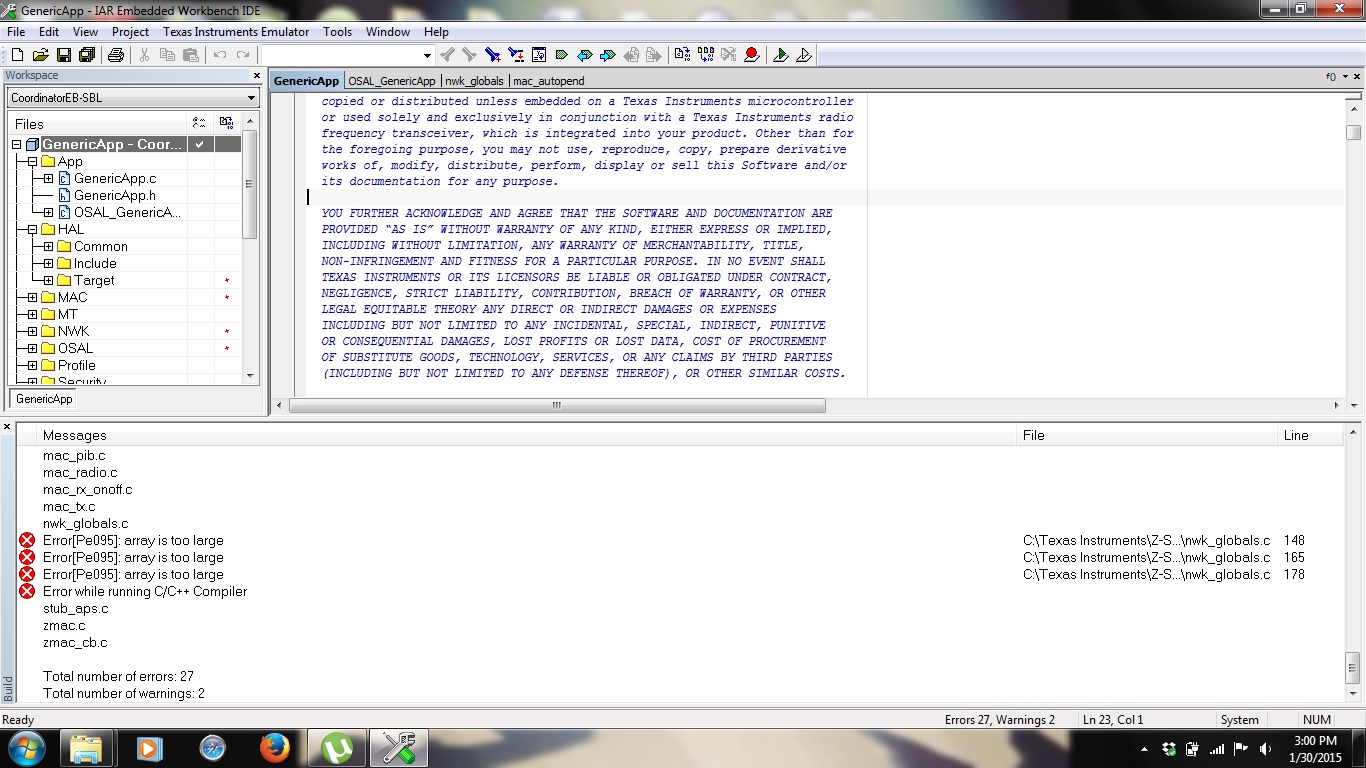
Task: Click the New Document toolbar icon
Action: [x=17, y=55]
